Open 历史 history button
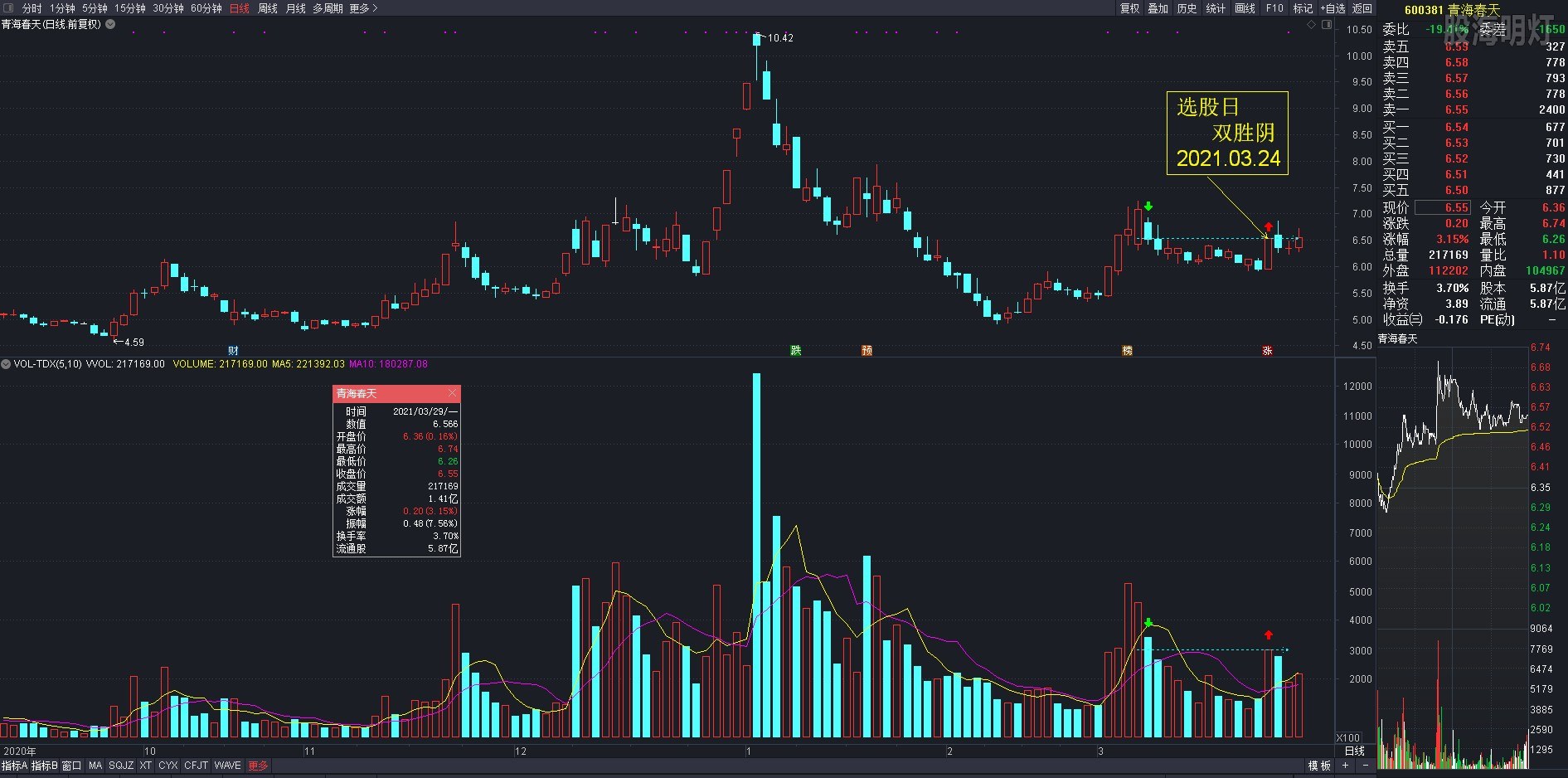 click(x=1187, y=8)
